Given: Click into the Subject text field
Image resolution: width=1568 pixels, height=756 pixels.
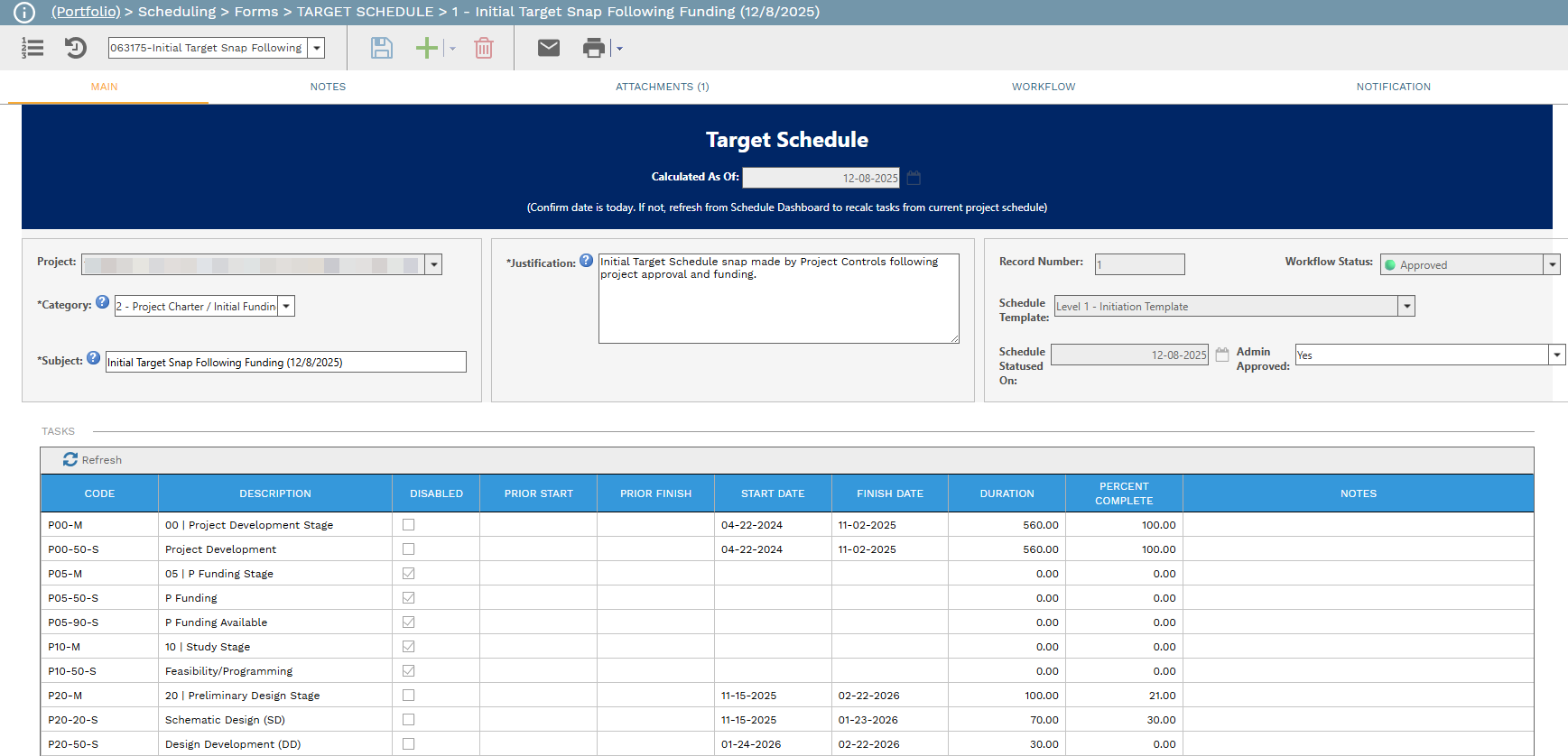Looking at the screenshot, I should [286, 362].
